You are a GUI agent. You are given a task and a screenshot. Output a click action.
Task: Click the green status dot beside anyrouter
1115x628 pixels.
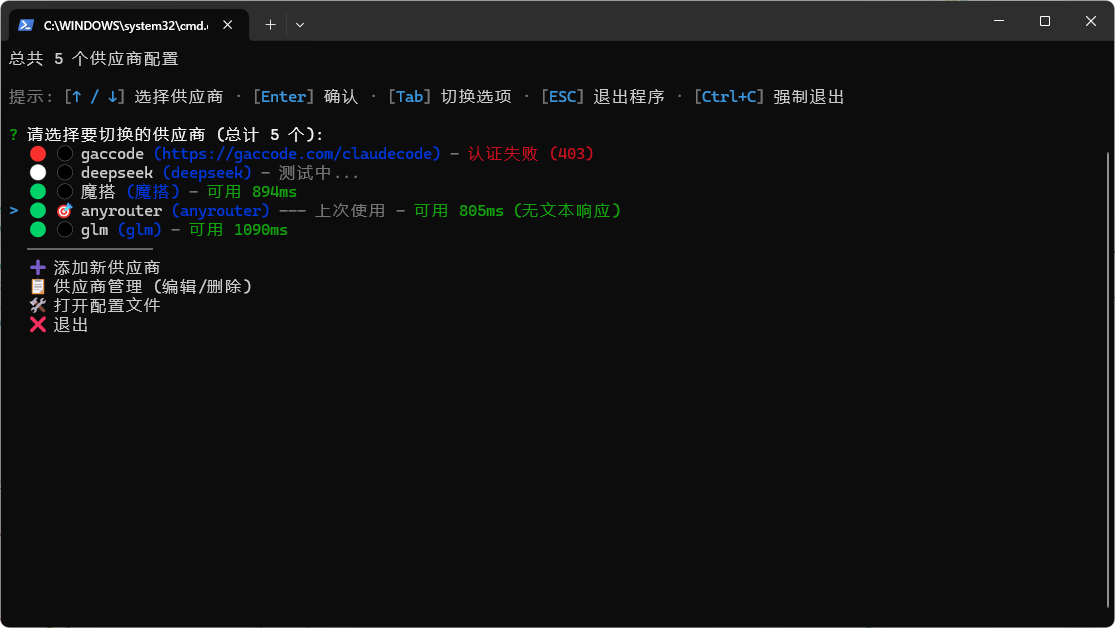(x=38, y=211)
